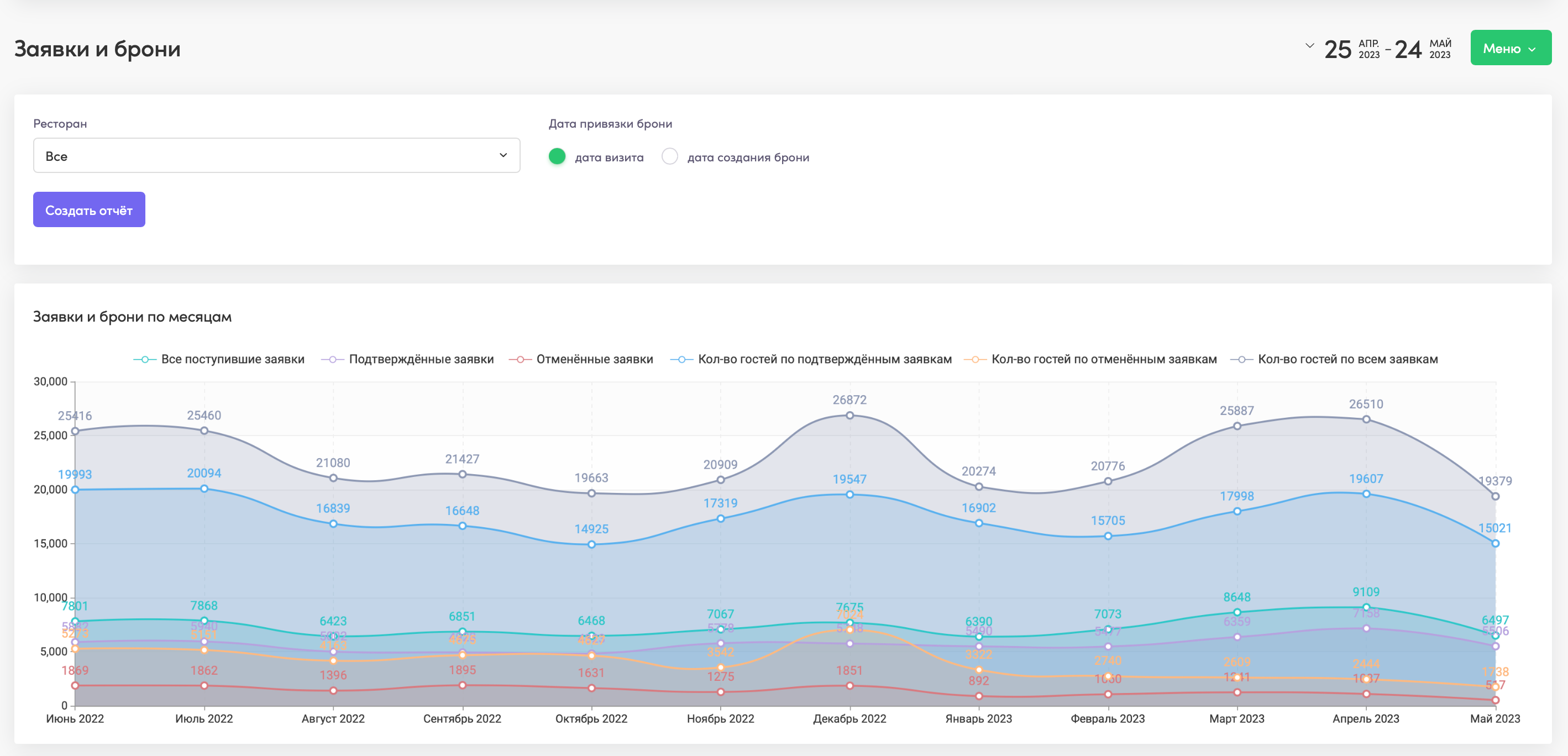
Task: Toggle Все поступившие заявки legend series
Action: click(219, 359)
